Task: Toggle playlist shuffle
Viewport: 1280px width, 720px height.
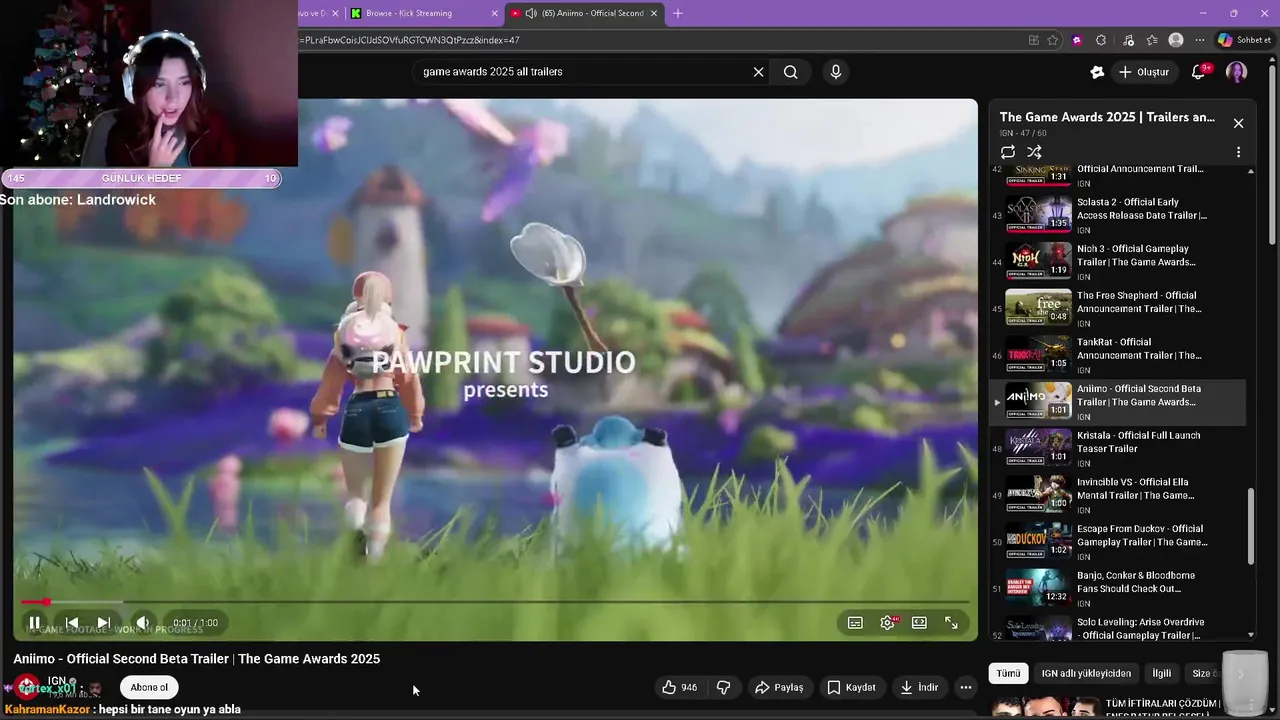Action: [x=1035, y=152]
